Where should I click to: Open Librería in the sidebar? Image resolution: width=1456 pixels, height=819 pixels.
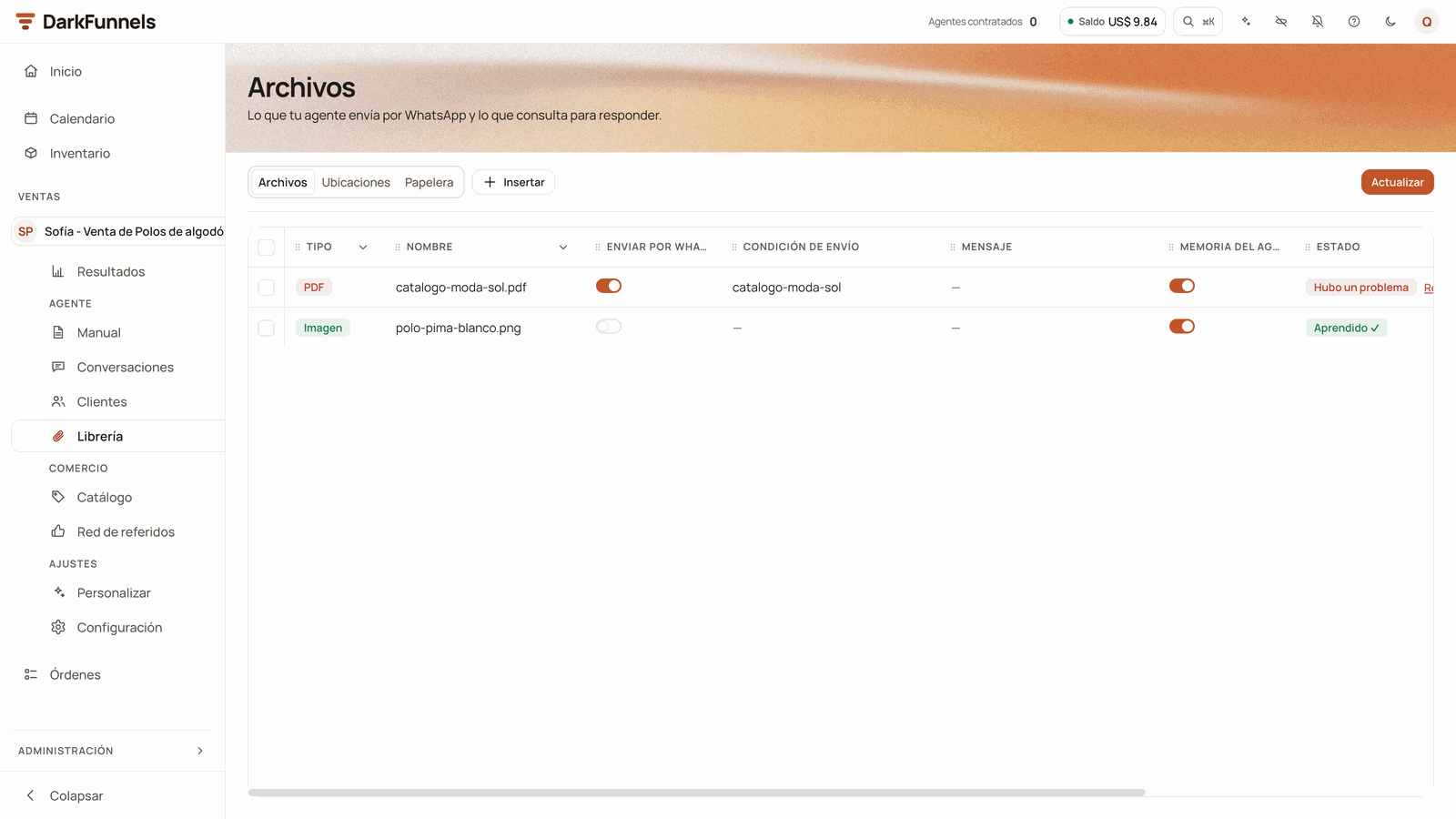(118, 436)
